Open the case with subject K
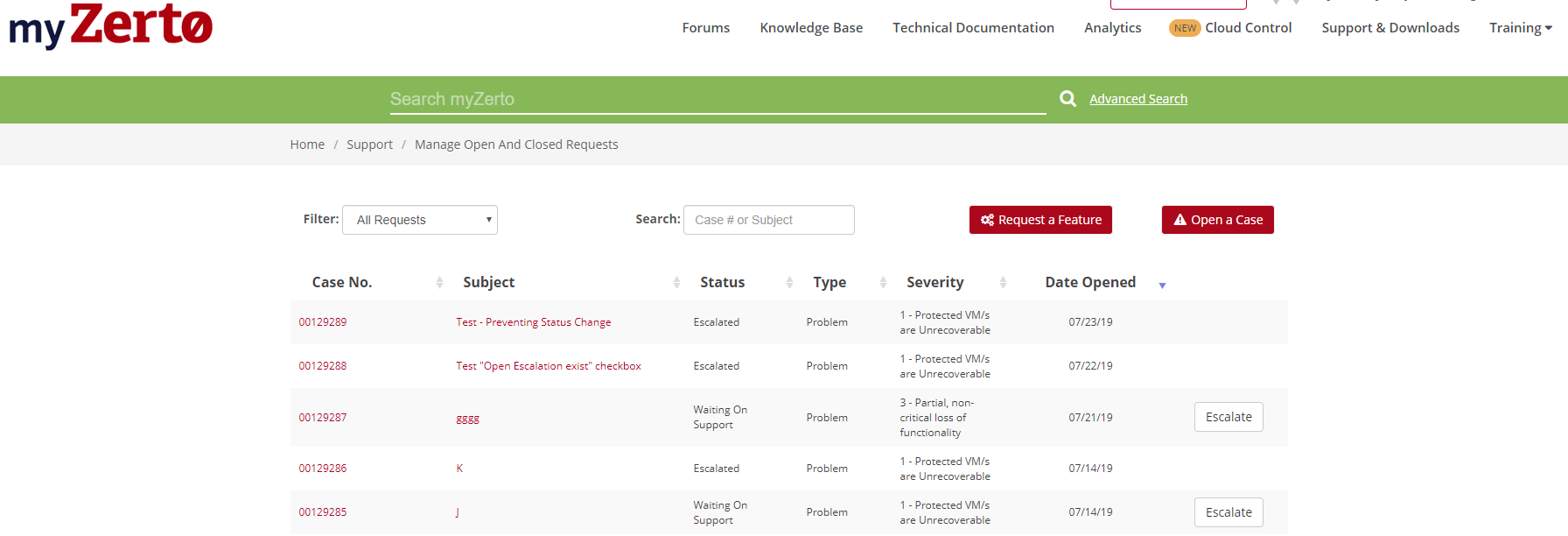1568x536 pixels. [x=459, y=469]
